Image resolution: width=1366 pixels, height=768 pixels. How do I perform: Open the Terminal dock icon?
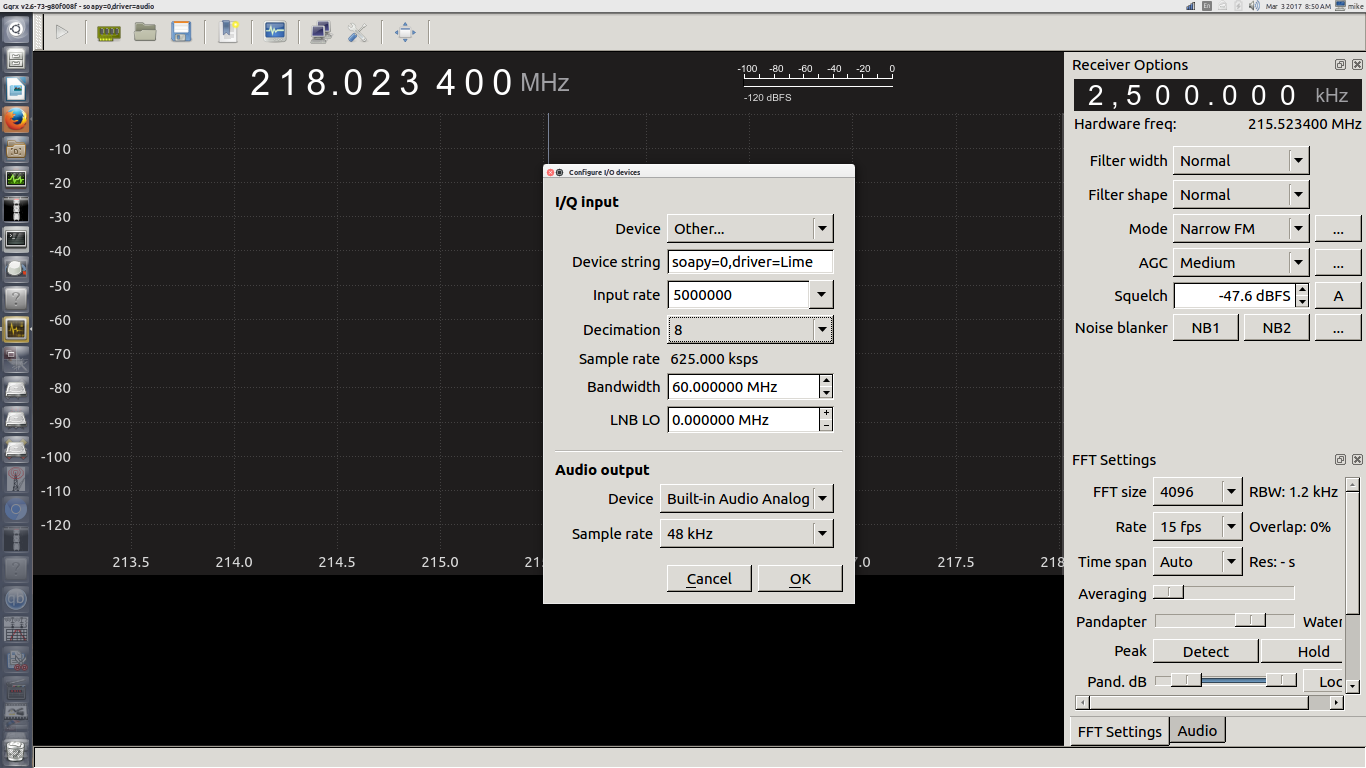[16, 239]
